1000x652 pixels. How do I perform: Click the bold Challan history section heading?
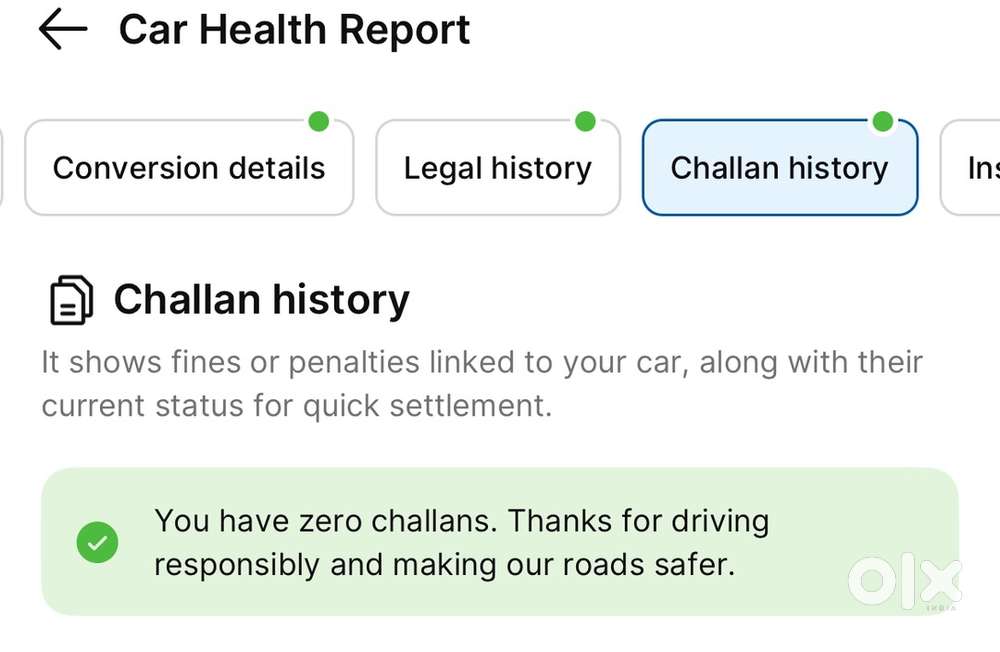[261, 300]
